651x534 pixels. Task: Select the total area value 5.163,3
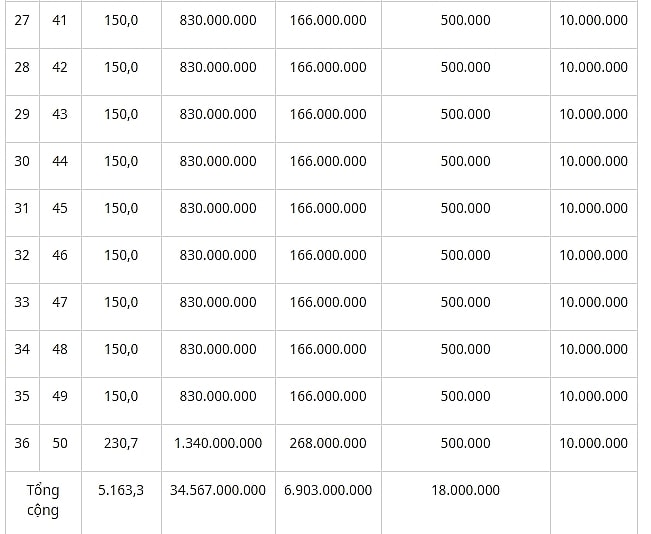coord(121,490)
